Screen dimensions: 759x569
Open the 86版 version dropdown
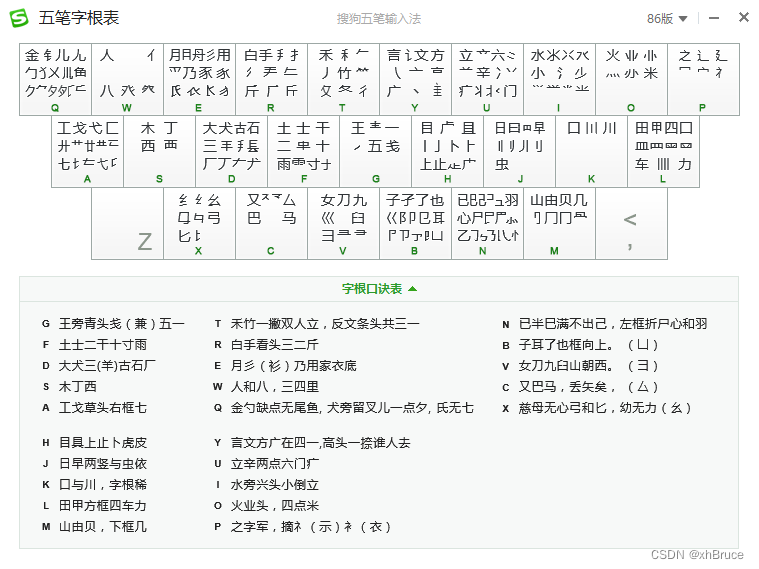click(667, 19)
